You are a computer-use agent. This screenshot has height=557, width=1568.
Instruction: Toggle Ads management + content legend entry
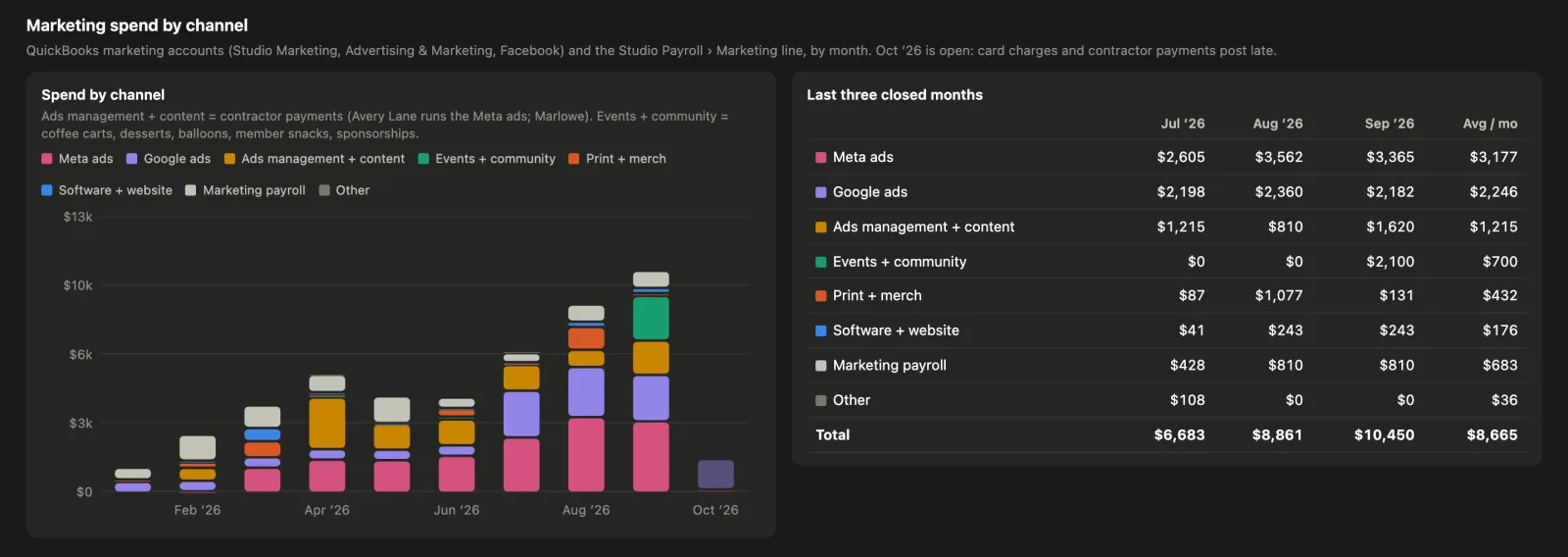point(315,159)
